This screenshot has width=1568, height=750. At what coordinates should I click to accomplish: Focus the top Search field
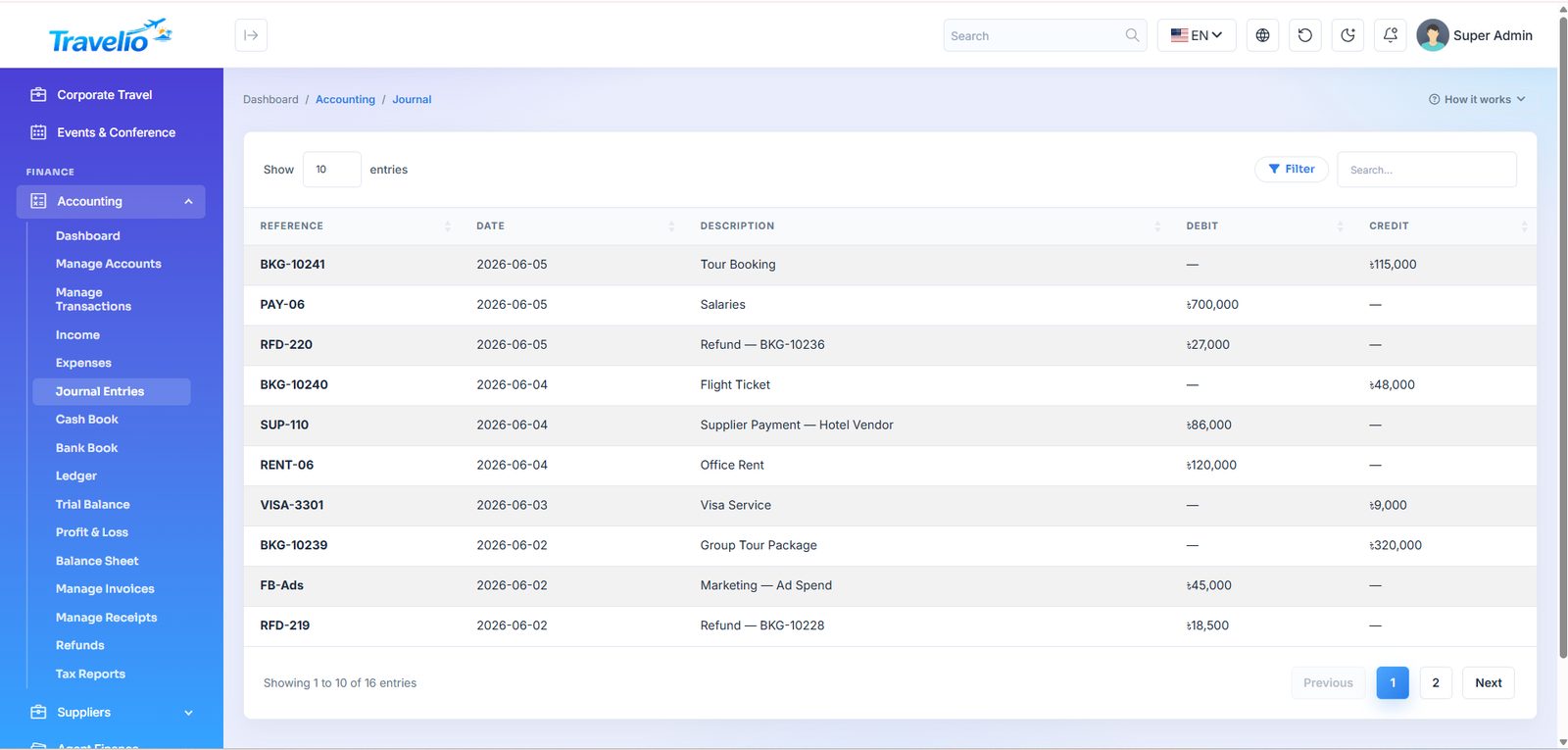pos(1045,35)
